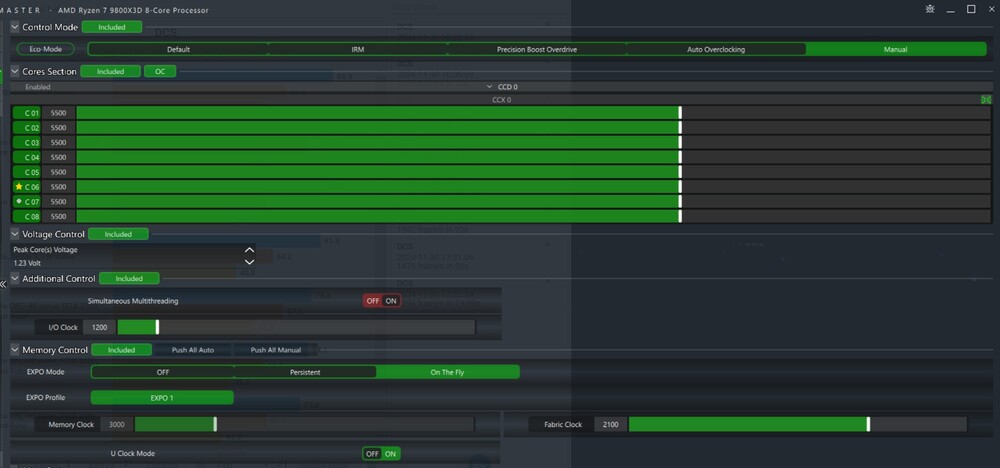The height and width of the screenshot is (468, 1000).
Task: Select the EXPO 1 profile button
Action: click(x=162, y=398)
